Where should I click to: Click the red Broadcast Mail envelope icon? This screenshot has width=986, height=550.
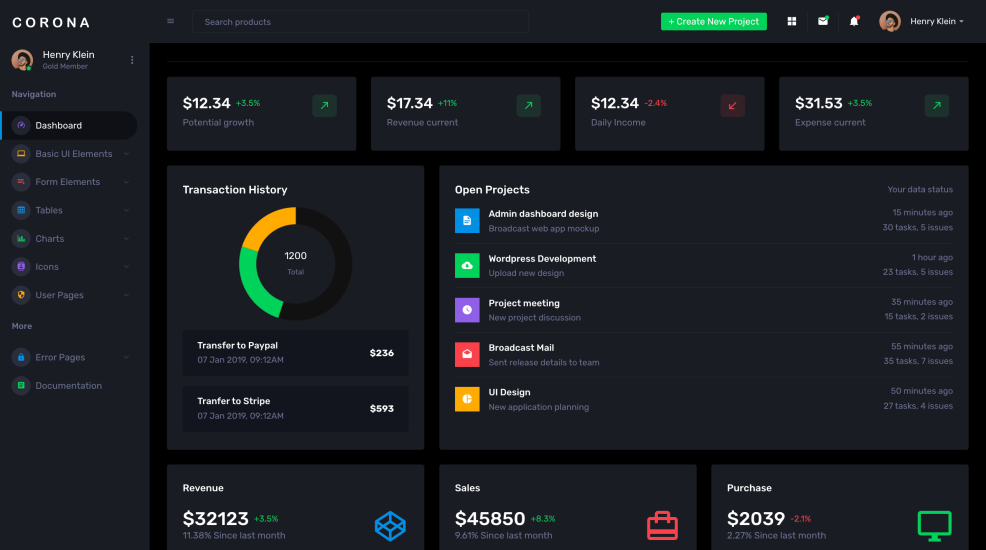pyautogui.click(x=467, y=354)
